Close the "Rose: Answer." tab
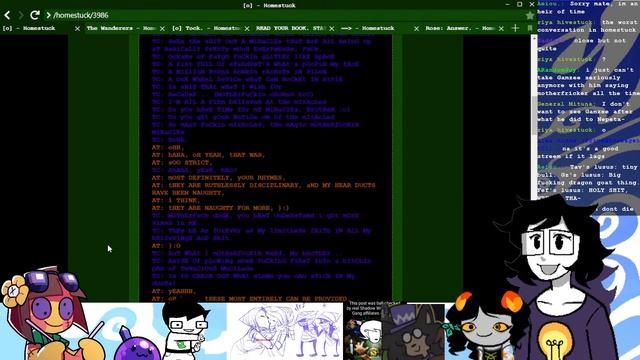The image size is (640, 360). coord(501,29)
